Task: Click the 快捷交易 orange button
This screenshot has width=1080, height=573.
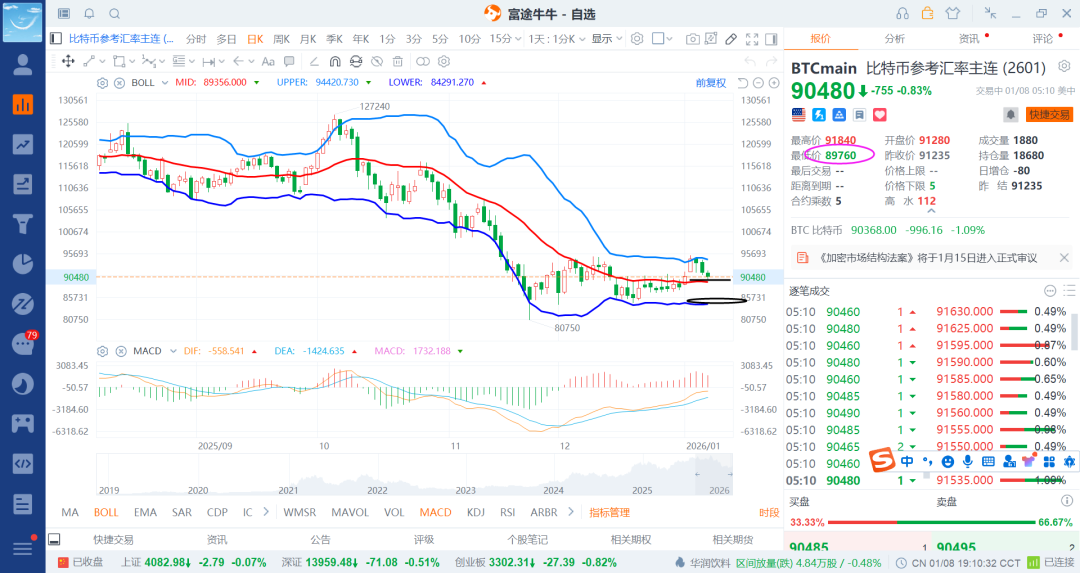Action: [1049, 115]
